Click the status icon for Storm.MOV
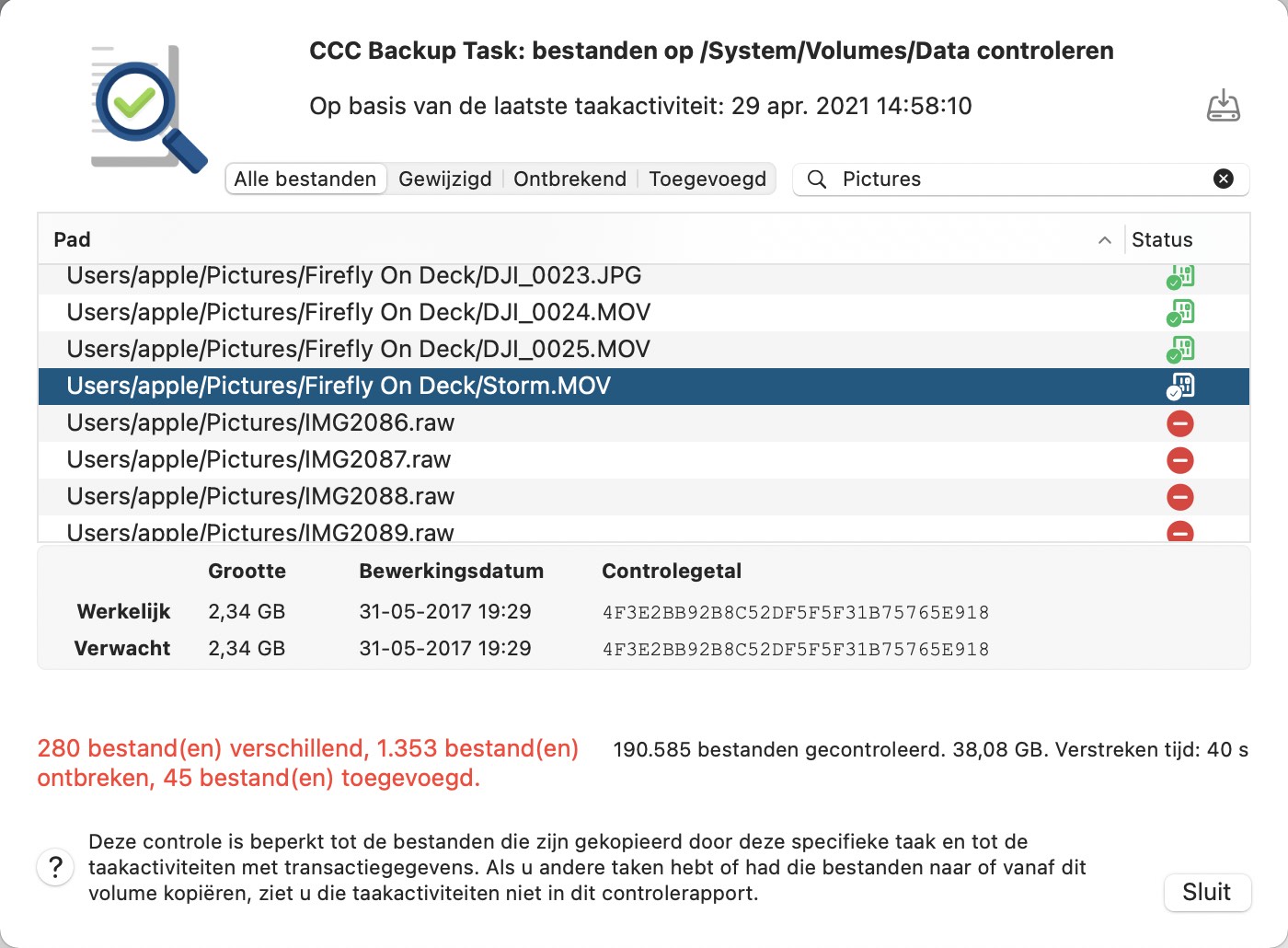1288x948 pixels. click(x=1180, y=387)
